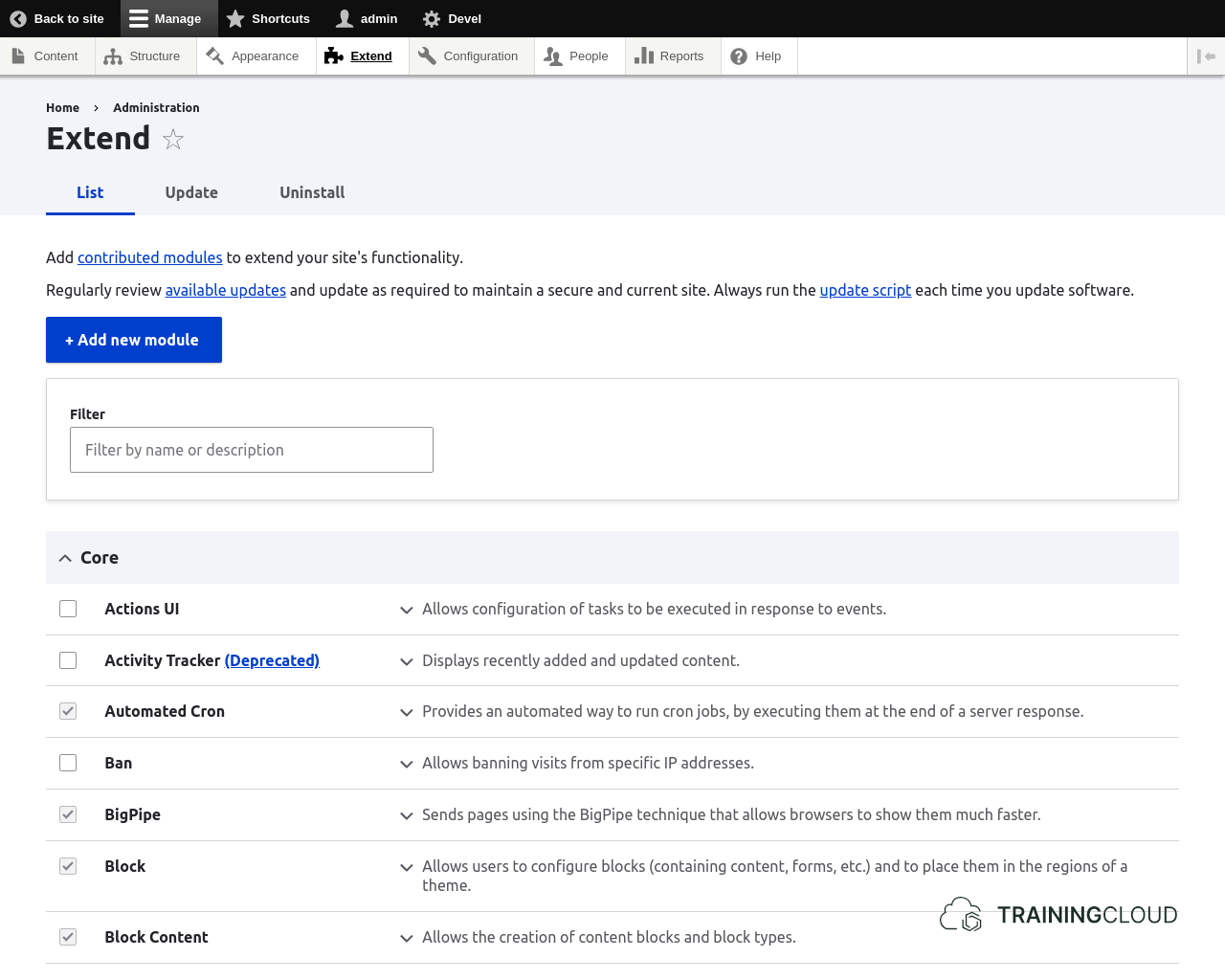Screen dimensions: 1225x980
Task: Click the Help question mark icon
Action: point(739,56)
